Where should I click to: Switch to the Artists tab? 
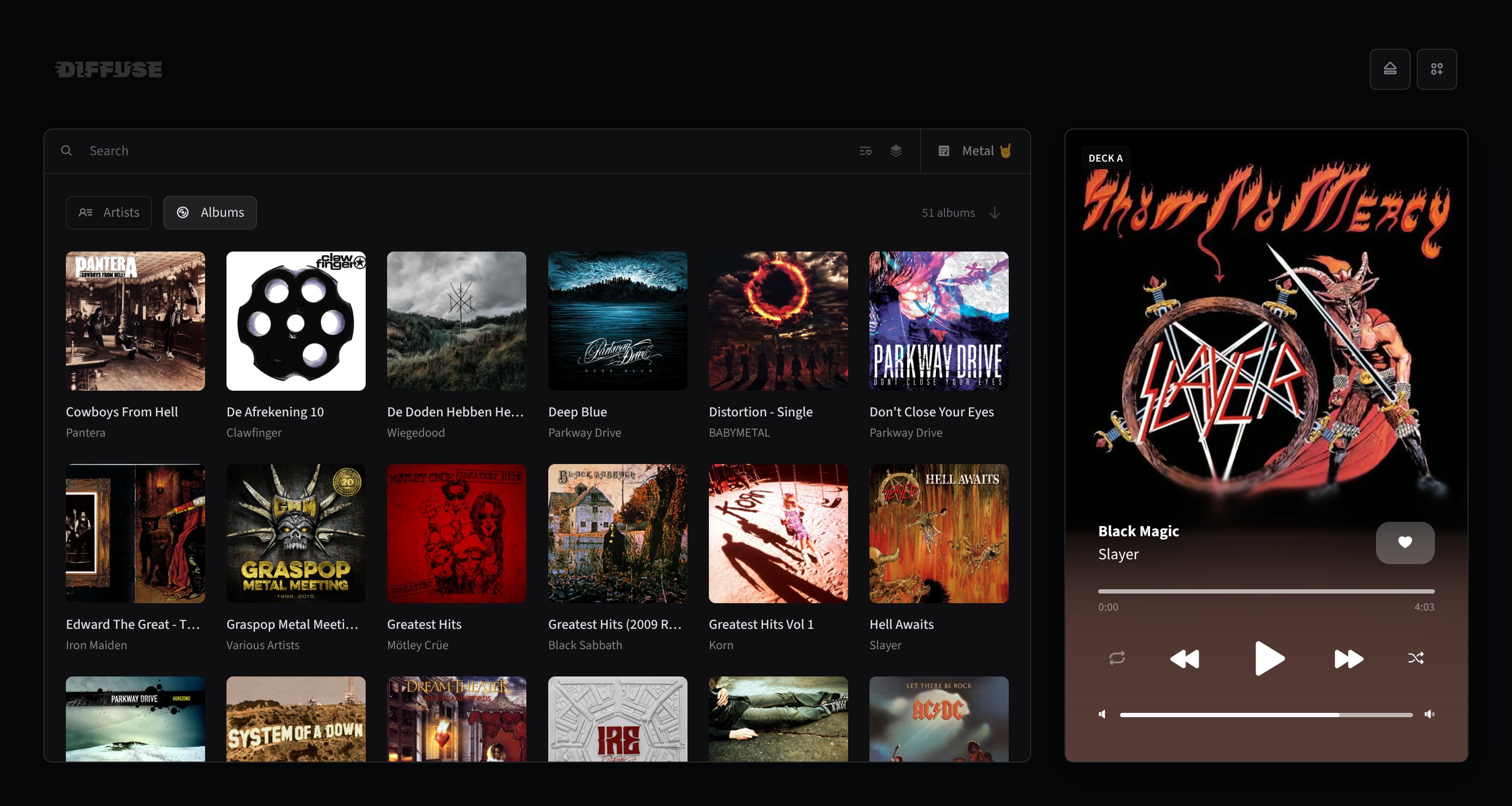pyautogui.click(x=109, y=212)
